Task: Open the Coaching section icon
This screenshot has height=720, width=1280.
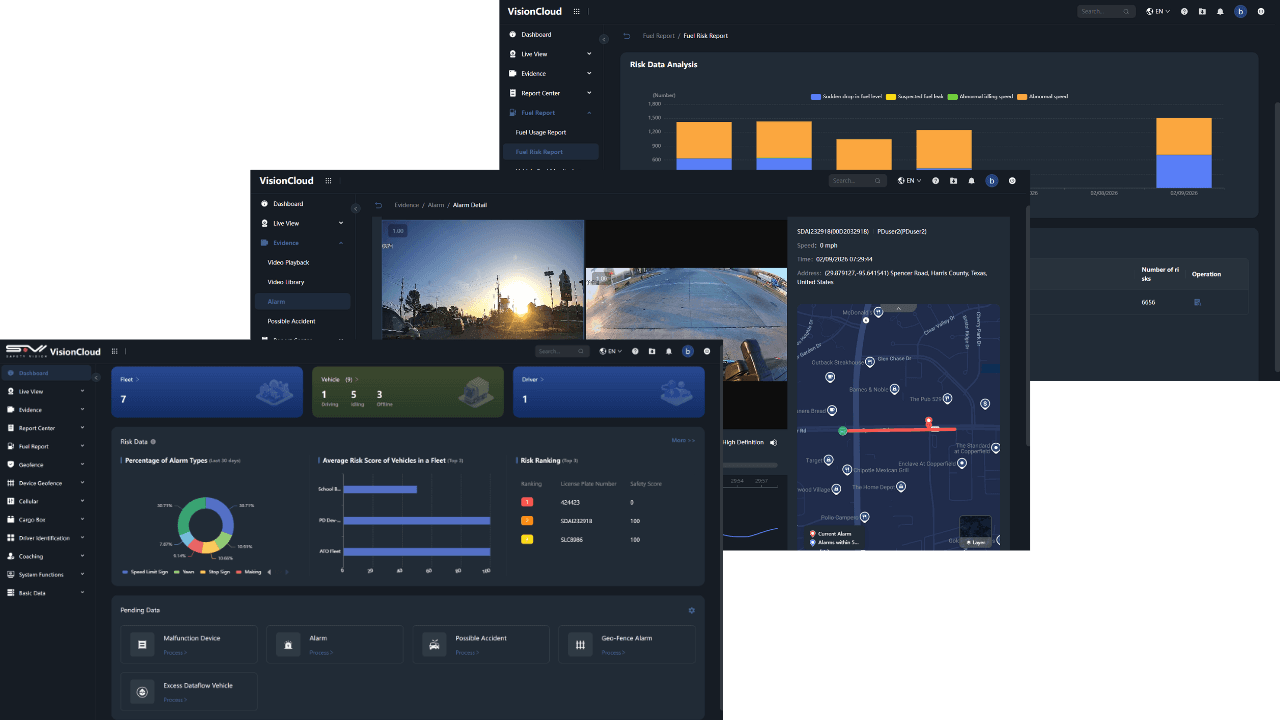Action: [12, 556]
